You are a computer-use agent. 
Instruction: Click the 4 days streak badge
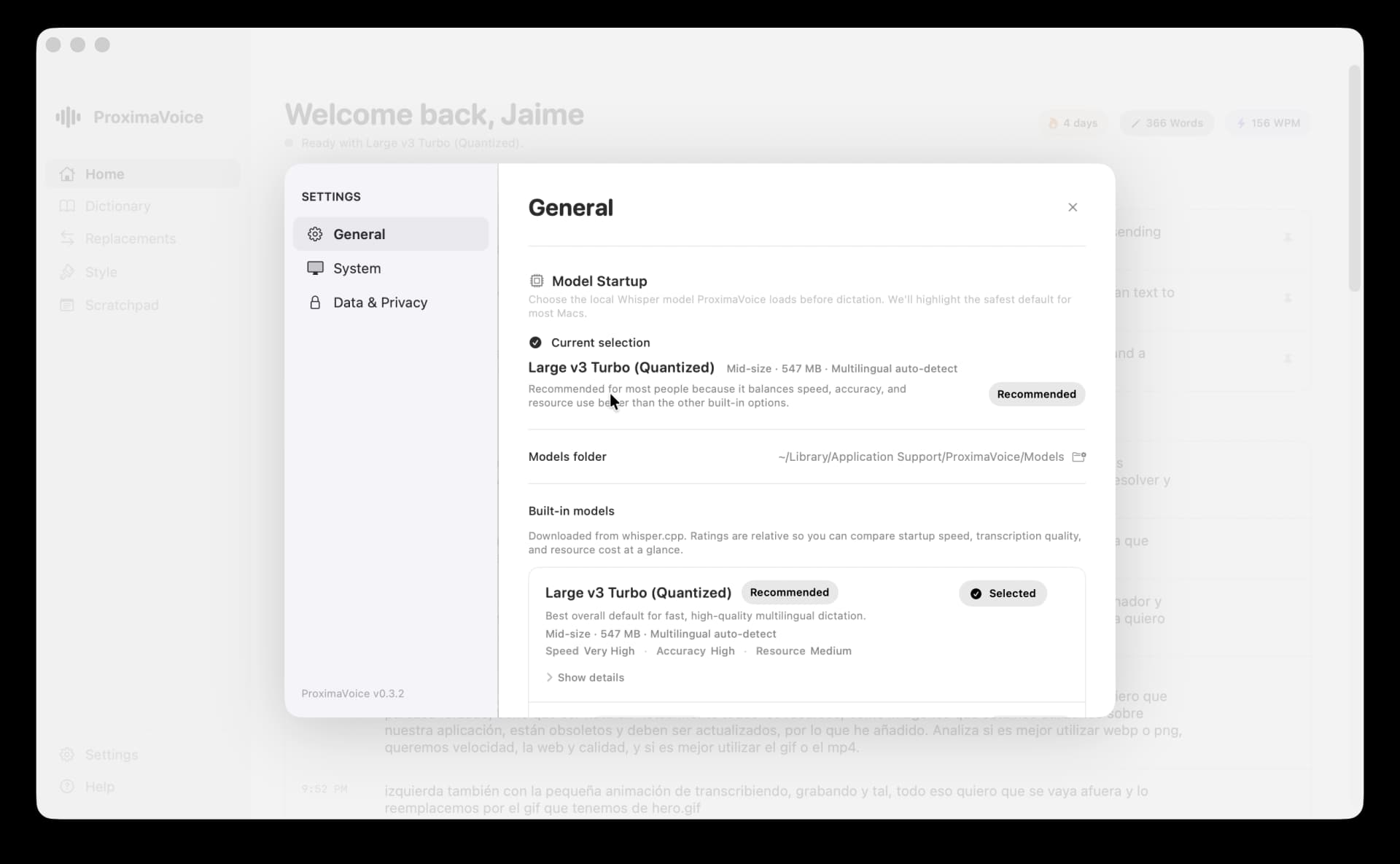click(x=1073, y=123)
